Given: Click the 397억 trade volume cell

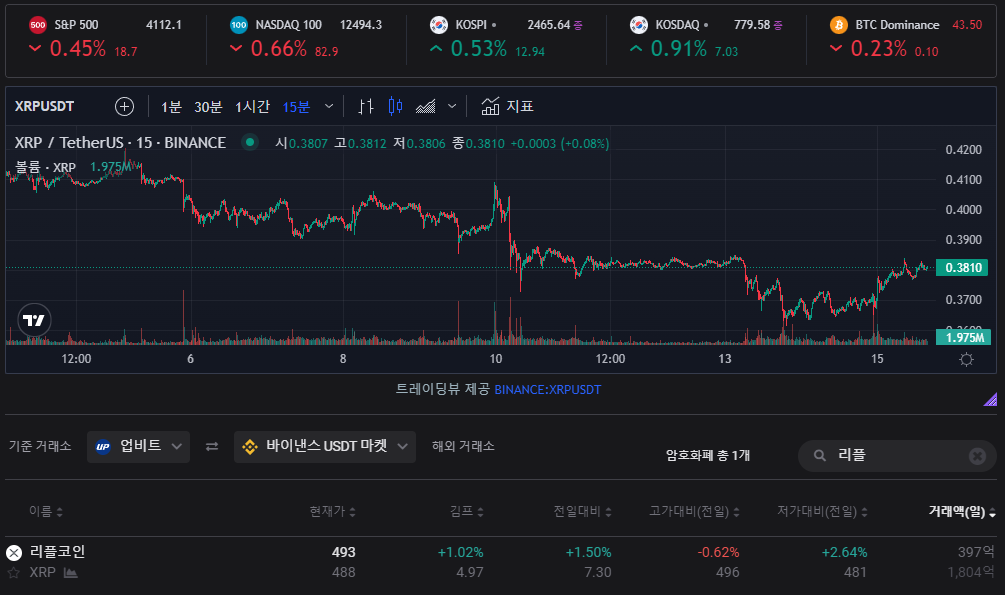Looking at the screenshot, I should pos(976,552).
